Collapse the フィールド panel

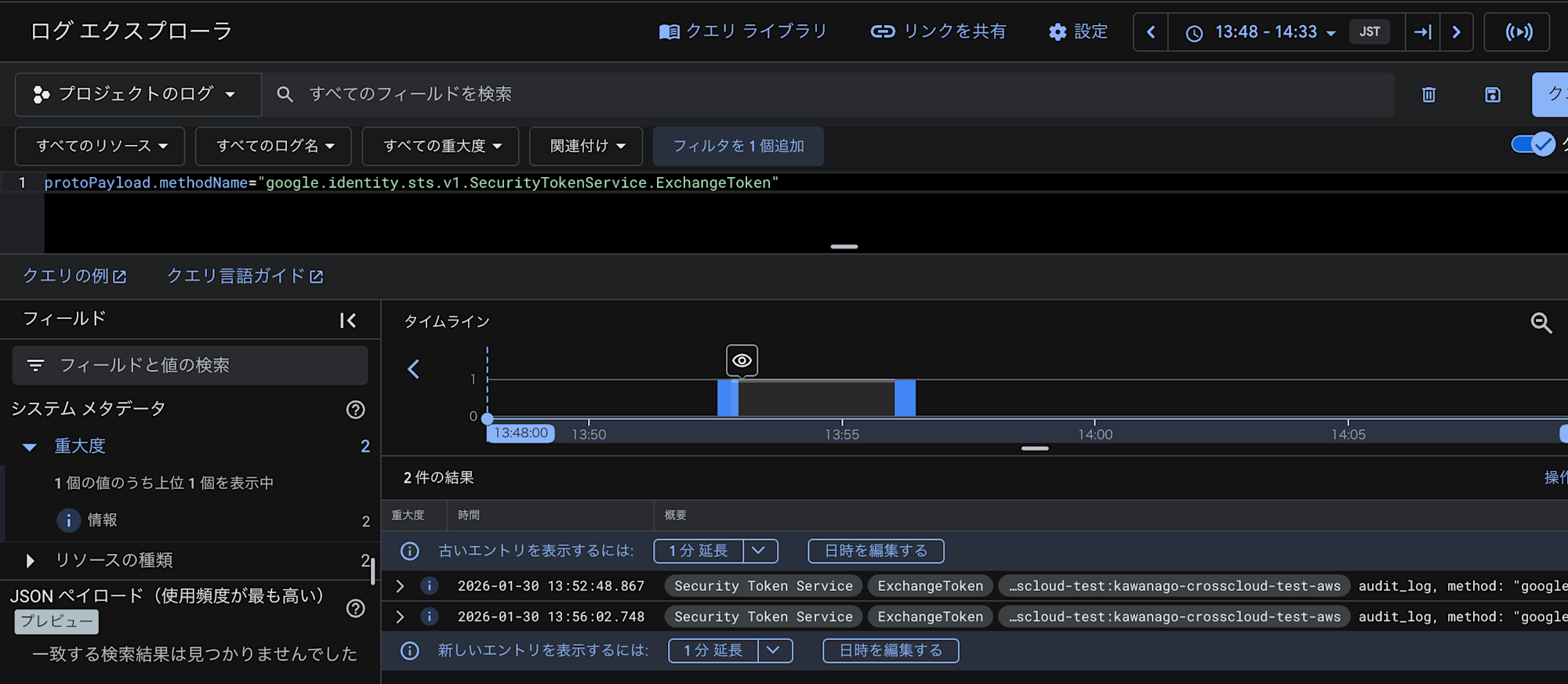tap(348, 320)
